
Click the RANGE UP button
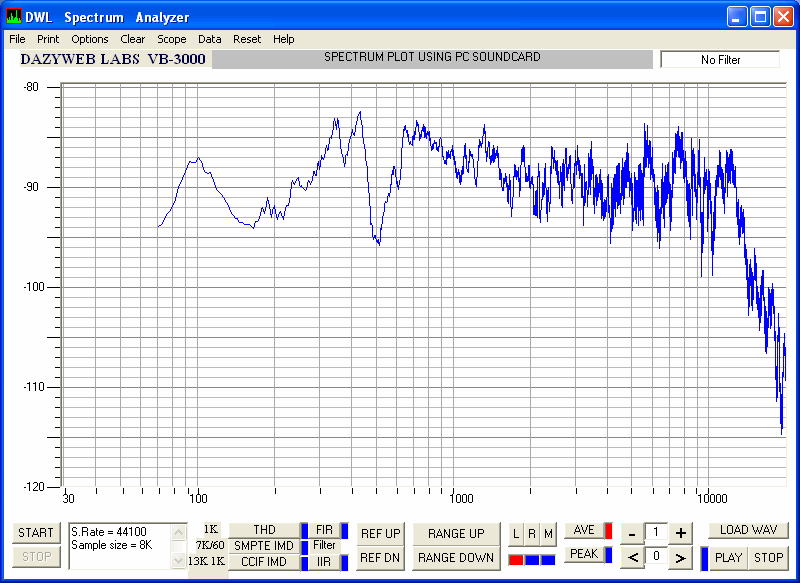point(456,534)
